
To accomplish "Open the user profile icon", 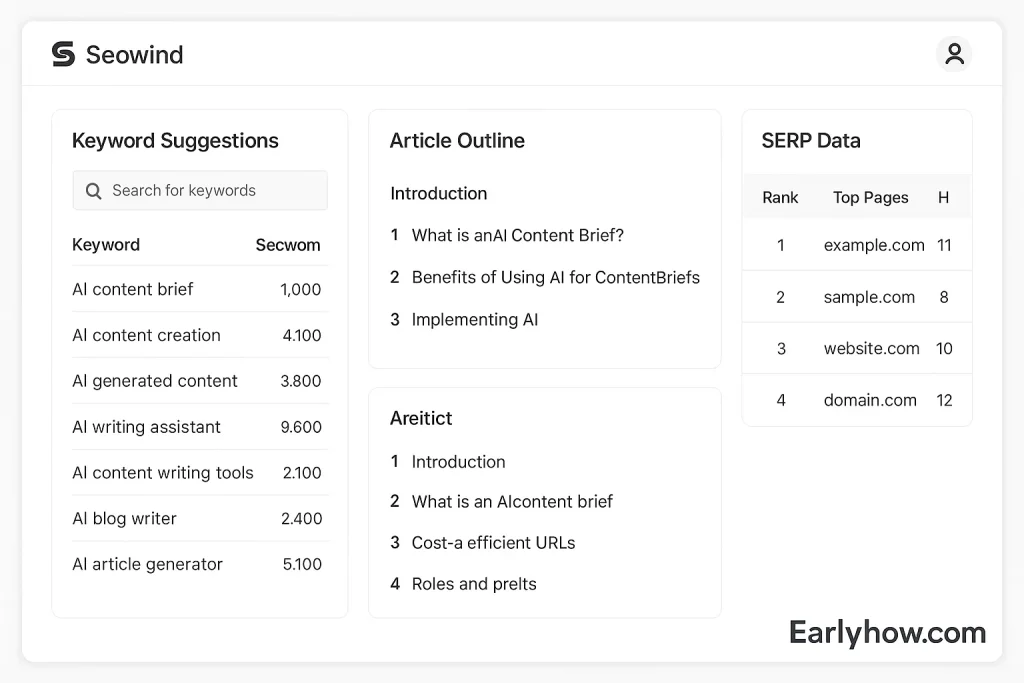I will pos(954,54).
